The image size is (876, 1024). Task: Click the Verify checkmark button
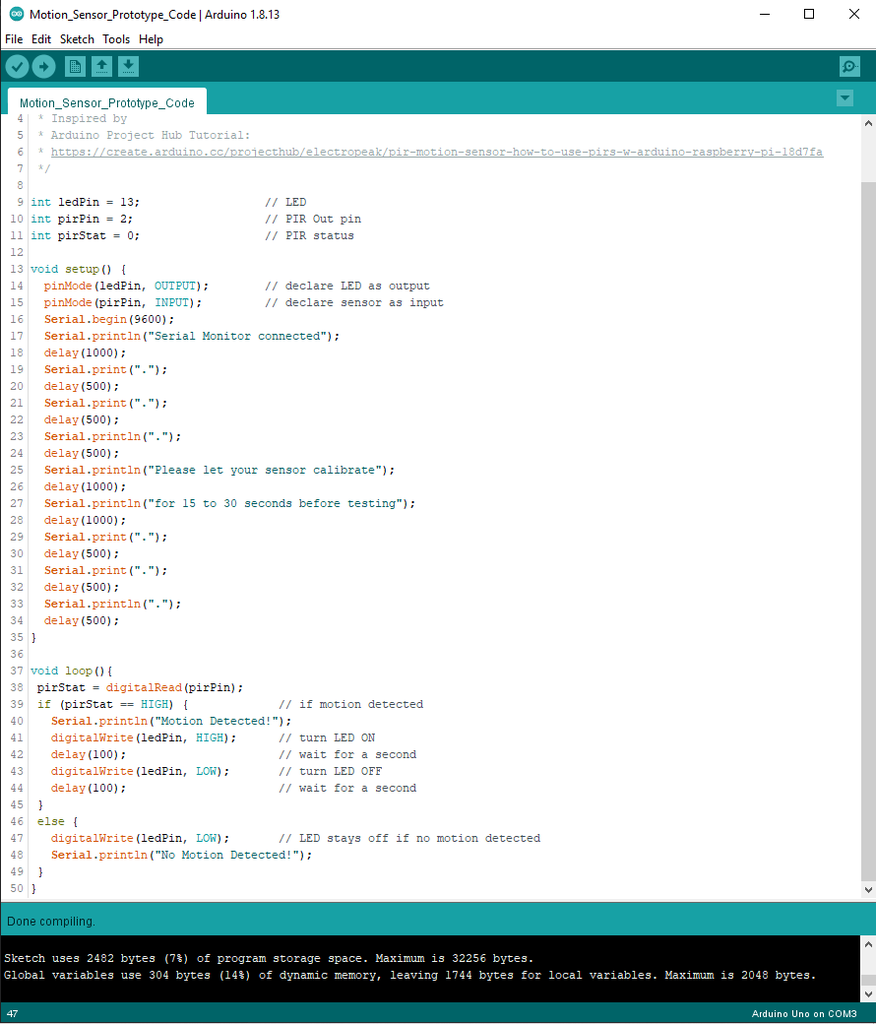click(x=18, y=67)
